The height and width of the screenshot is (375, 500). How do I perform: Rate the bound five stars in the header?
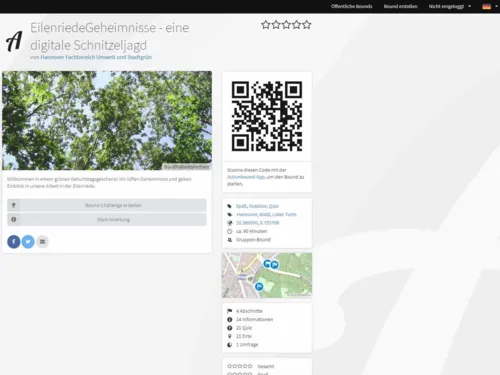tap(307, 25)
